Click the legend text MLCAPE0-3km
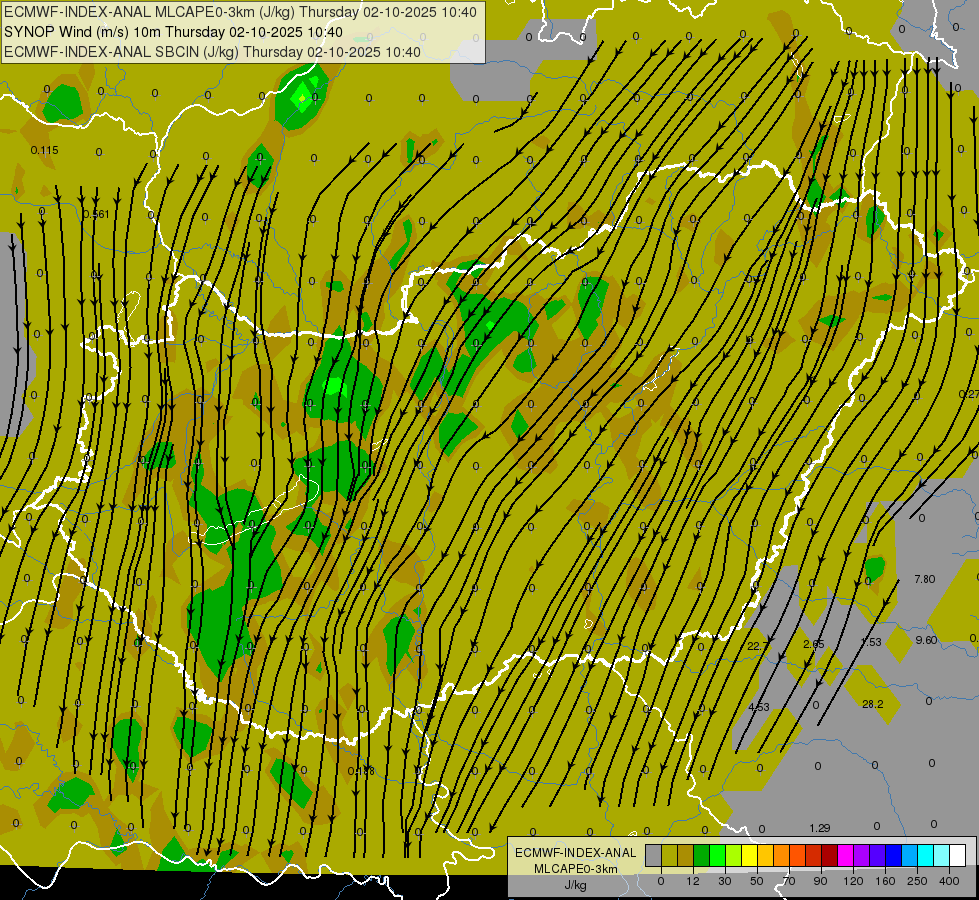Viewport: 979px width, 900px height. [x=575, y=869]
